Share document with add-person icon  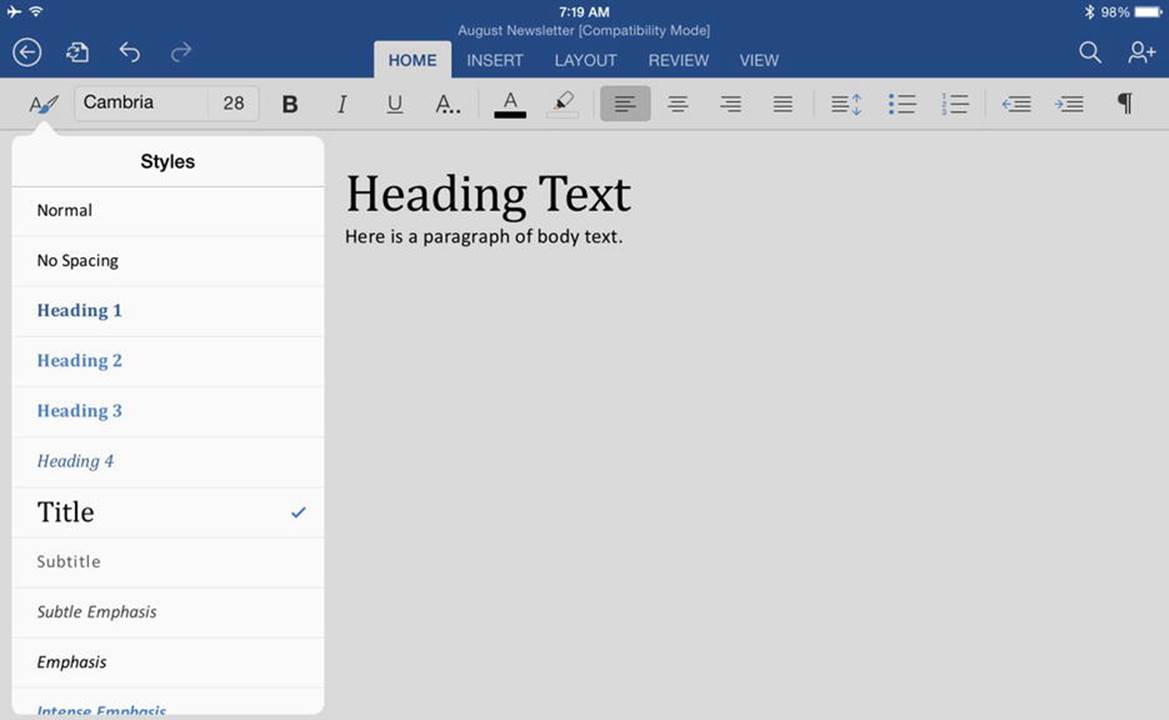(x=1141, y=52)
